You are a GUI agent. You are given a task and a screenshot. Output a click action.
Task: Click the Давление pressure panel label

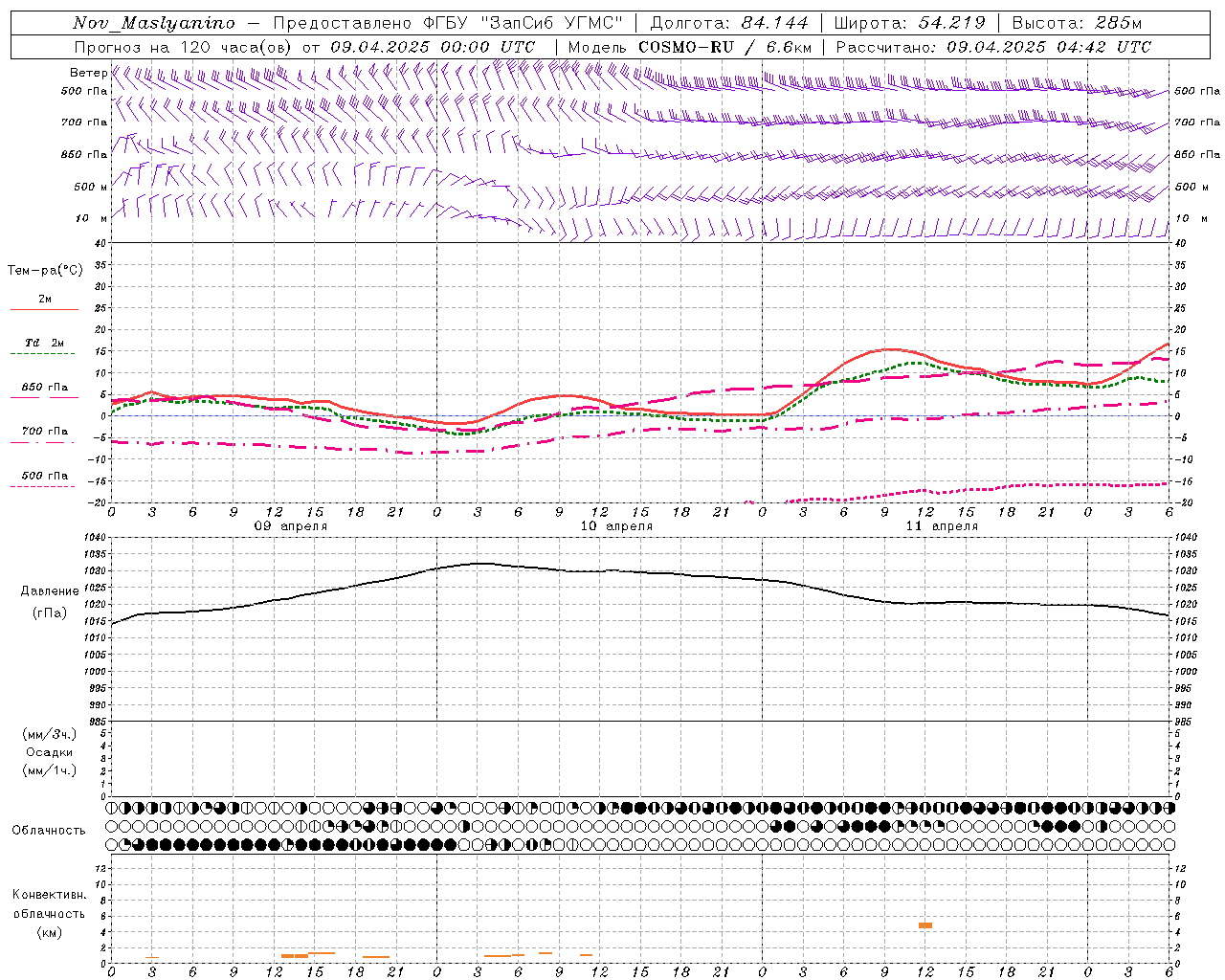(50, 591)
